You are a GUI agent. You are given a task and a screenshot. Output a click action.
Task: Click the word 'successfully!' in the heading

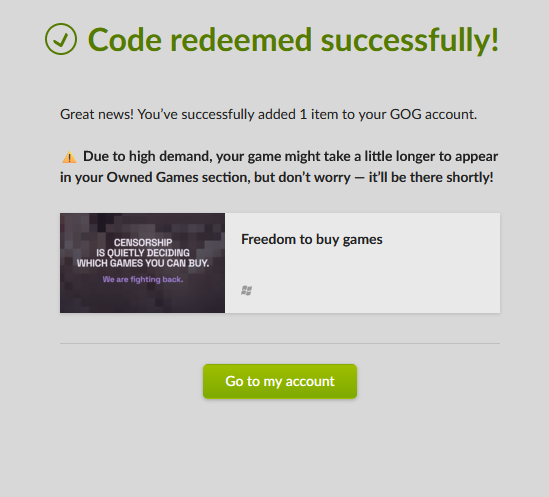tap(410, 41)
